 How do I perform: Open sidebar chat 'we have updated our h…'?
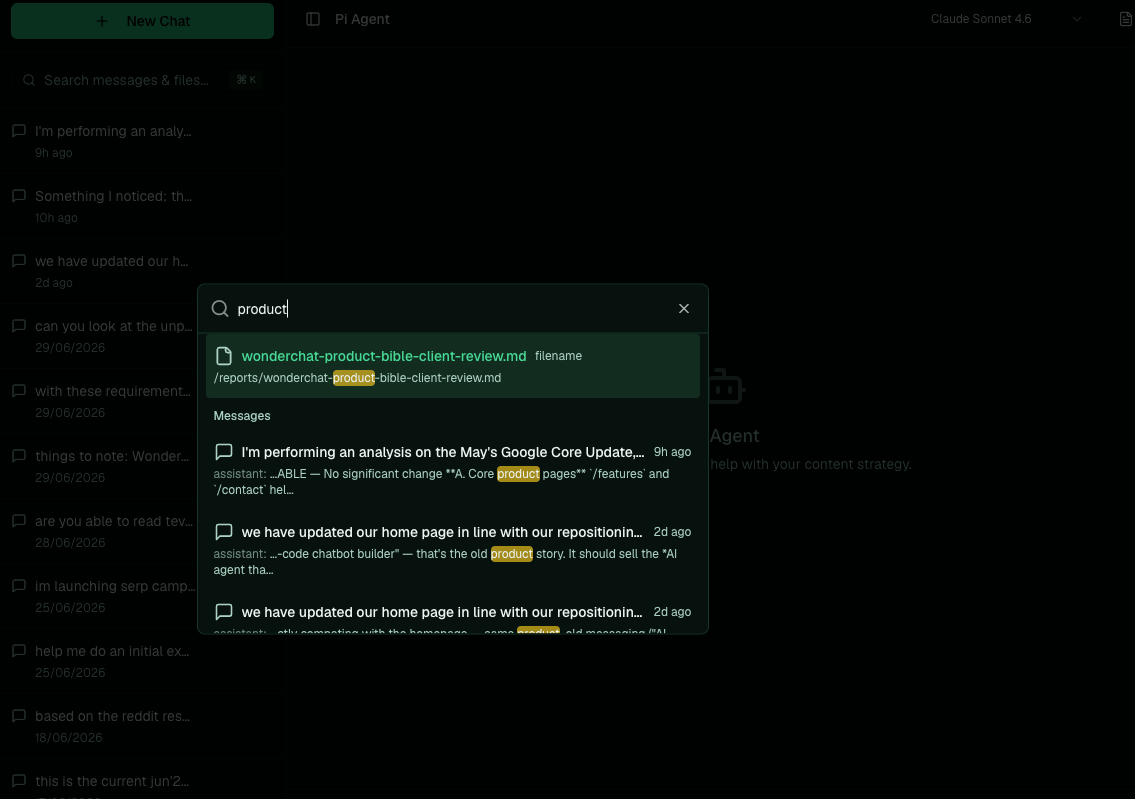[143, 271]
